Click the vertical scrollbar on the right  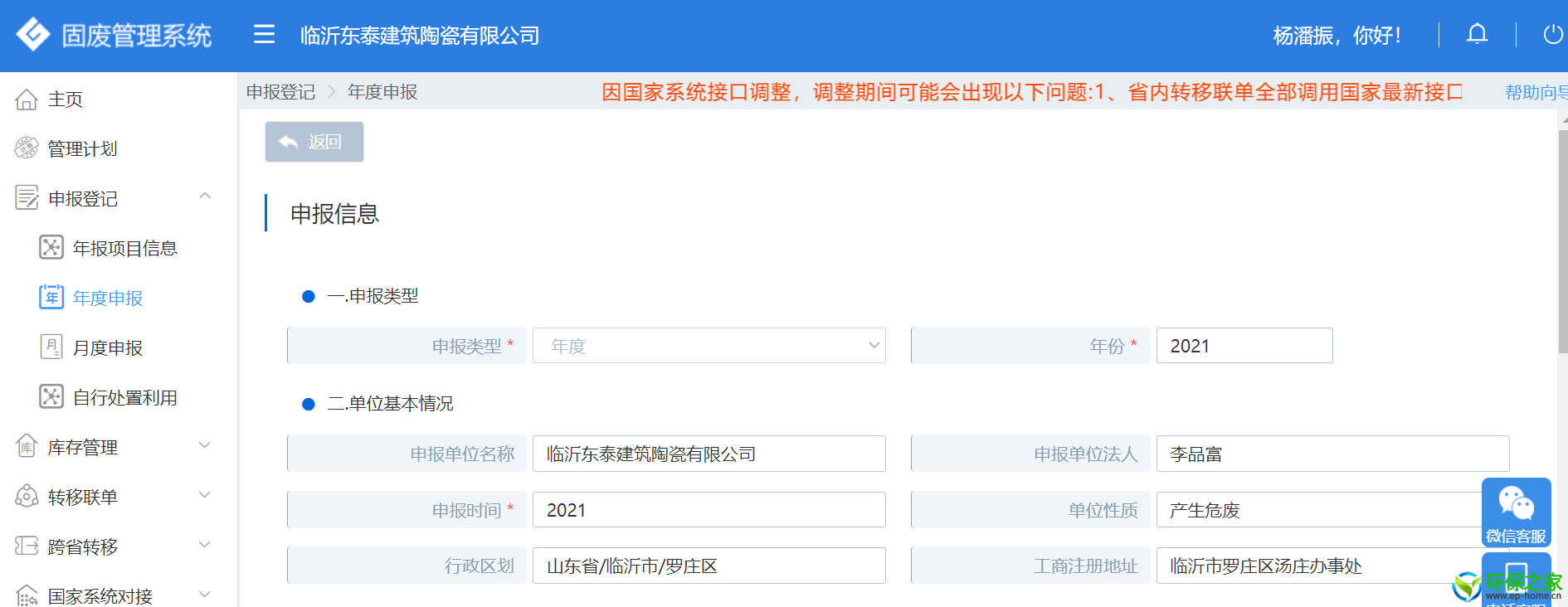(1563, 240)
